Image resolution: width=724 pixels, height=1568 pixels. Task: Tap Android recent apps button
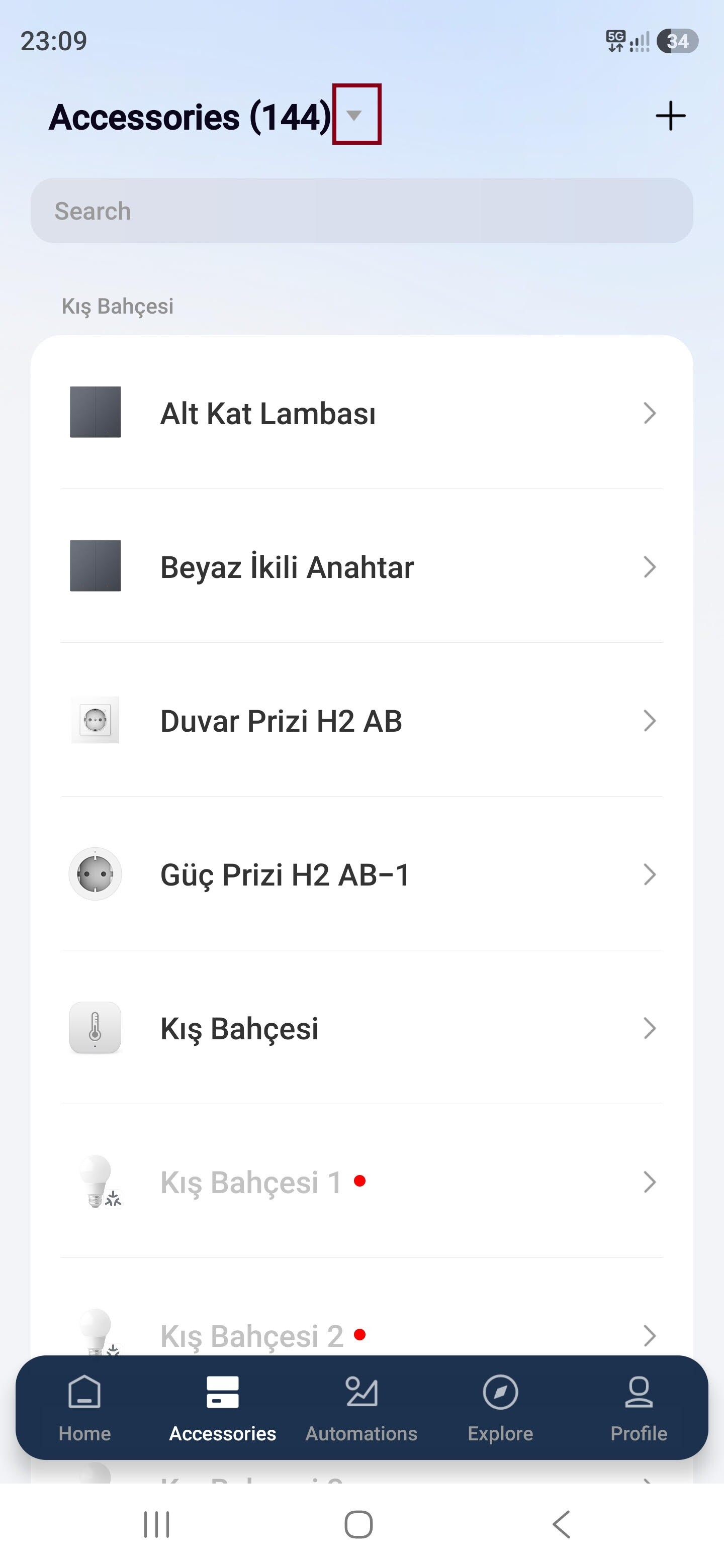[x=156, y=1524]
